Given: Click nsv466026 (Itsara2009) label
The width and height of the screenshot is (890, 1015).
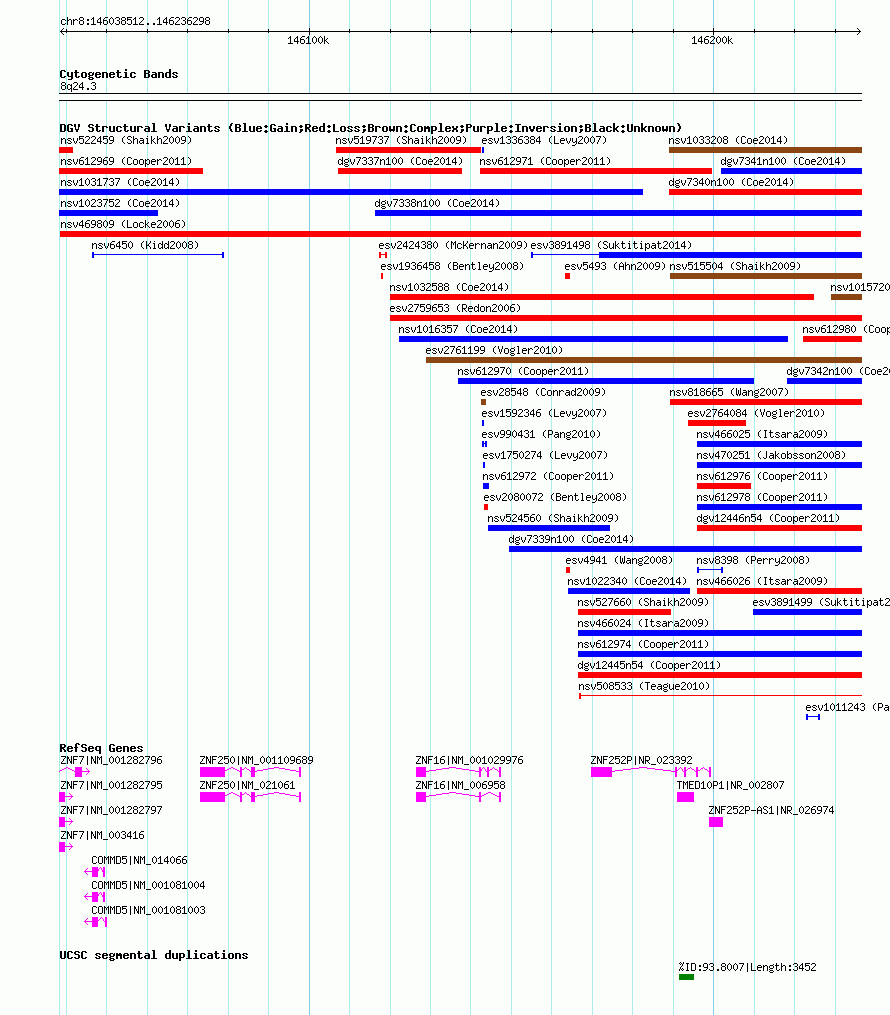Looking at the screenshot, I should click(x=762, y=581).
